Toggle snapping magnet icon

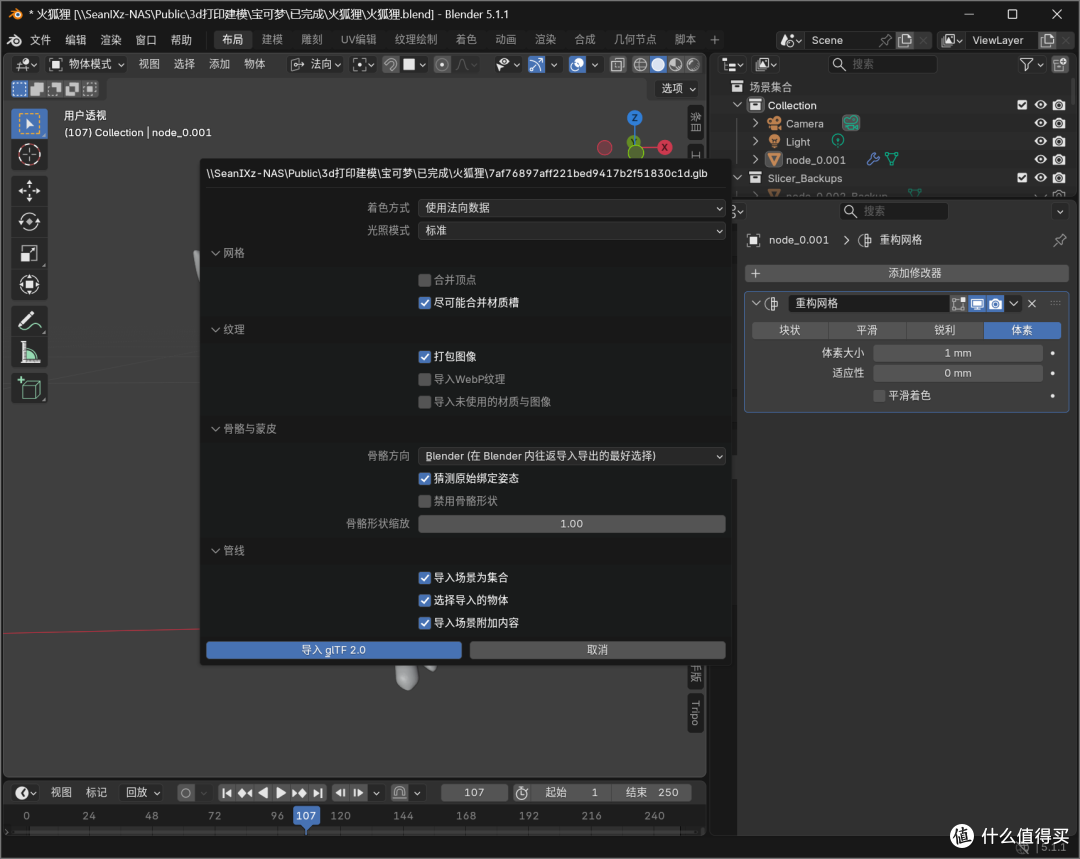[391, 64]
